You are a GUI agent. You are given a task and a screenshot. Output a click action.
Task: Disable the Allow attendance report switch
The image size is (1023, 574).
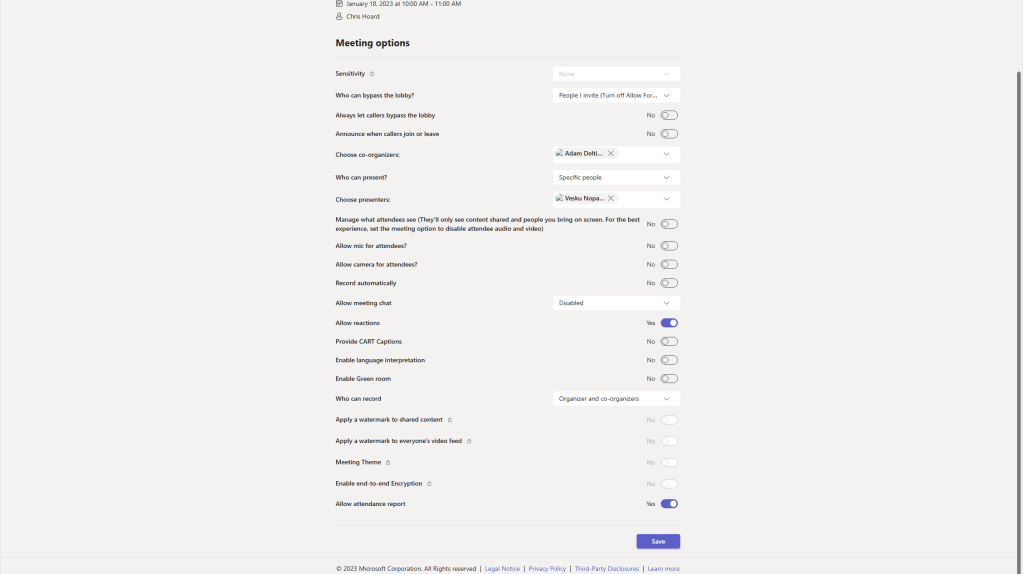(669, 504)
